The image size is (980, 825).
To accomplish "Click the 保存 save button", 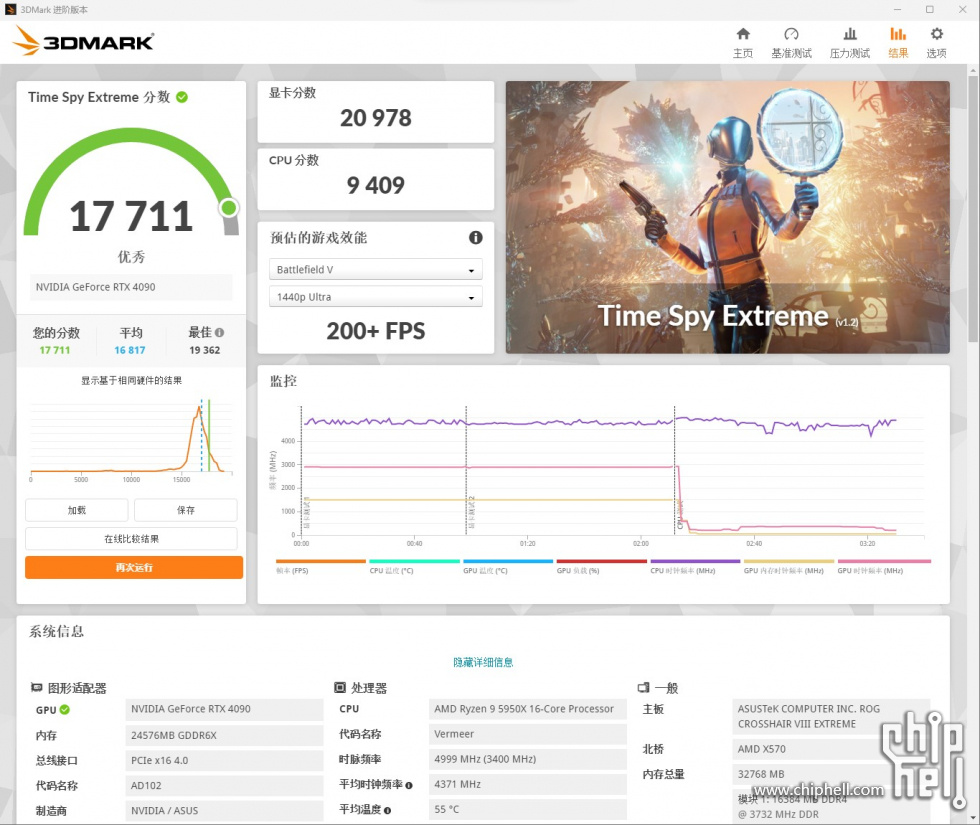I will [x=186, y=510].
